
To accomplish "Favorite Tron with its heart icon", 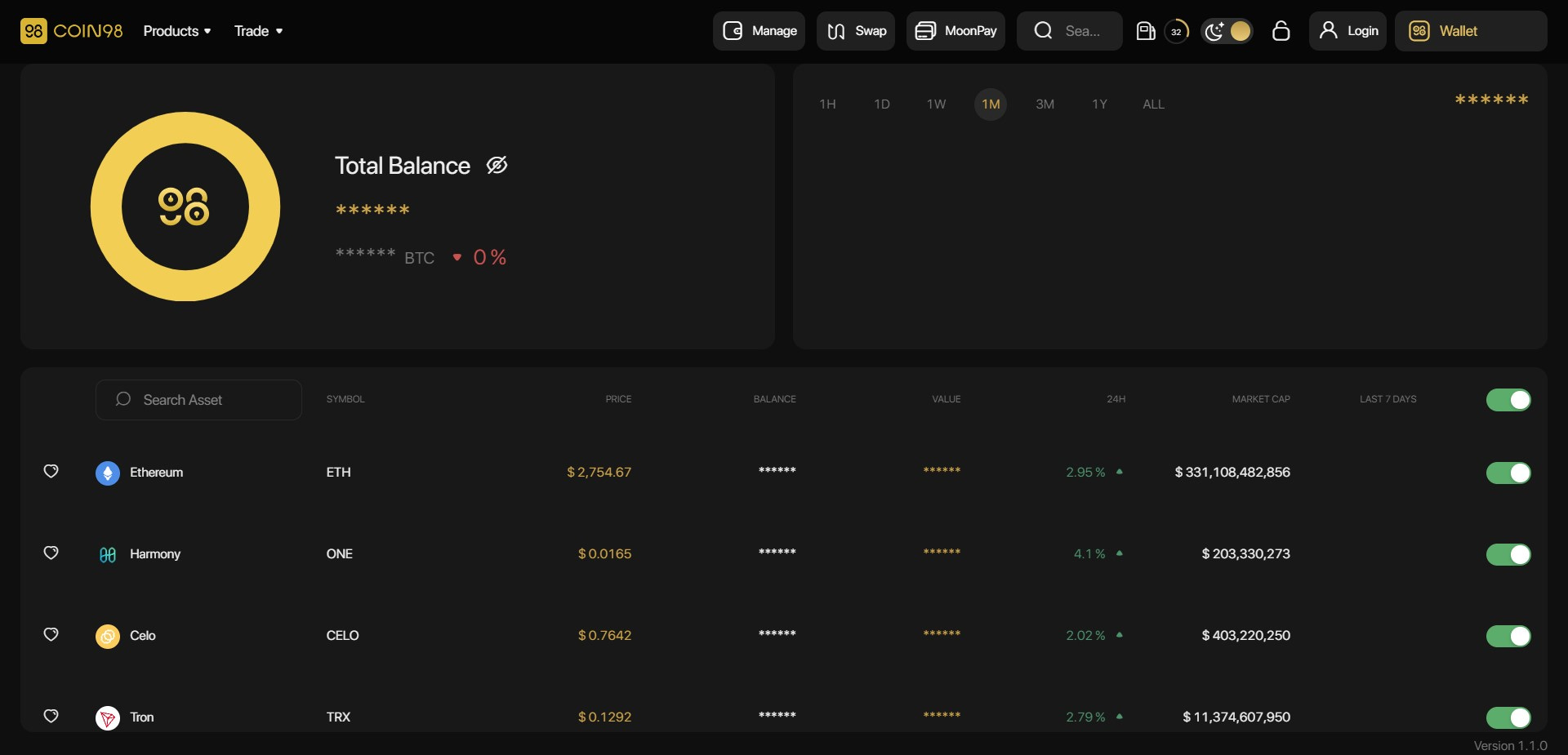I will click(51, 717).
